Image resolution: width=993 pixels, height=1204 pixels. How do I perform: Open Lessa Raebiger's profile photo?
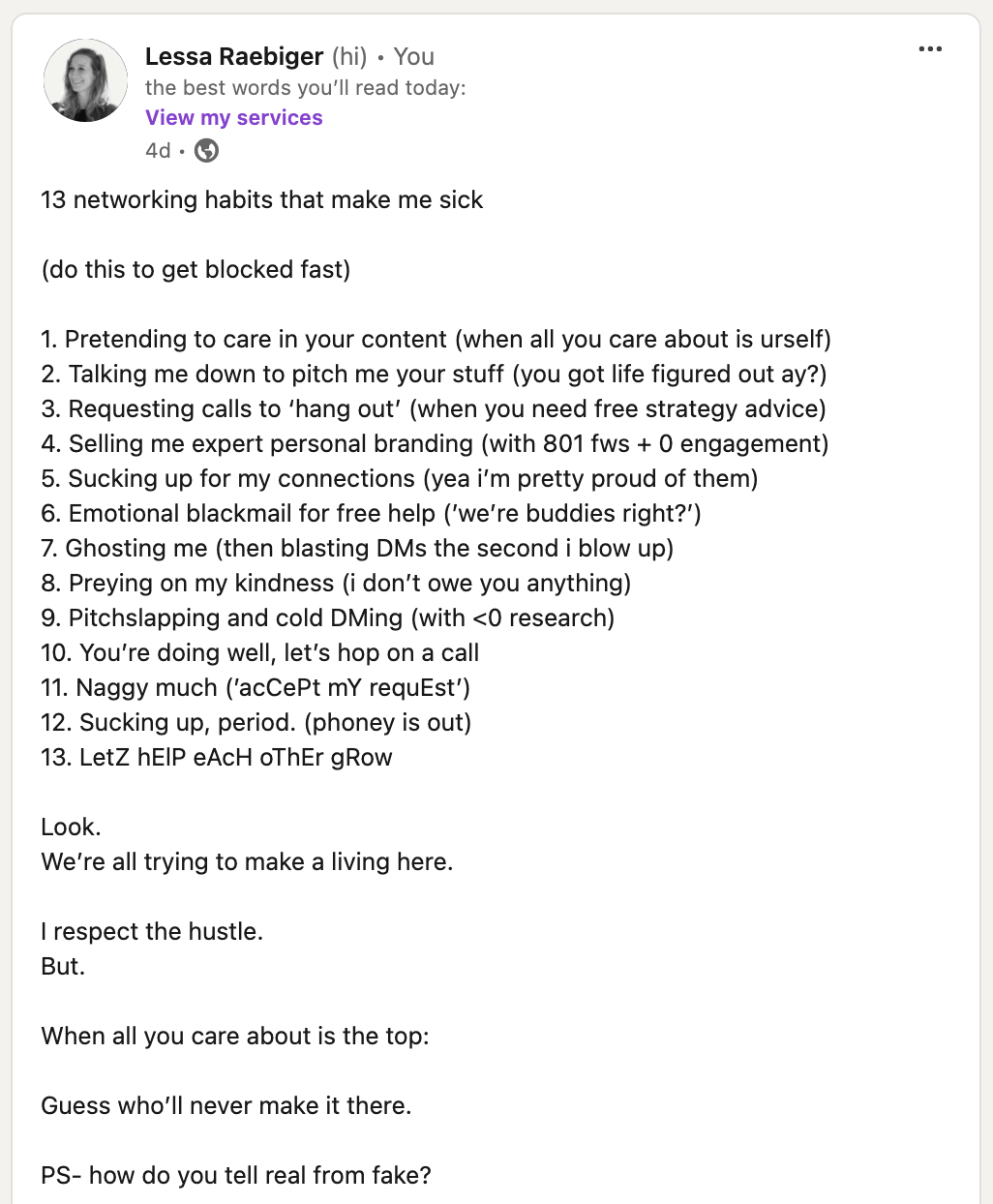(x=85, y=80)
